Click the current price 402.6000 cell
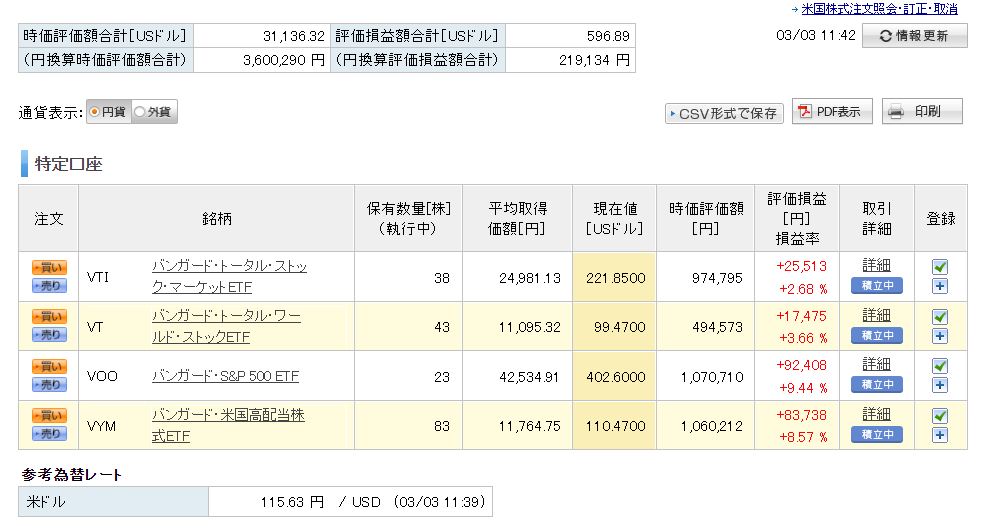The width and height of the screenshot is (998, 524). click(x=615, y=376)
